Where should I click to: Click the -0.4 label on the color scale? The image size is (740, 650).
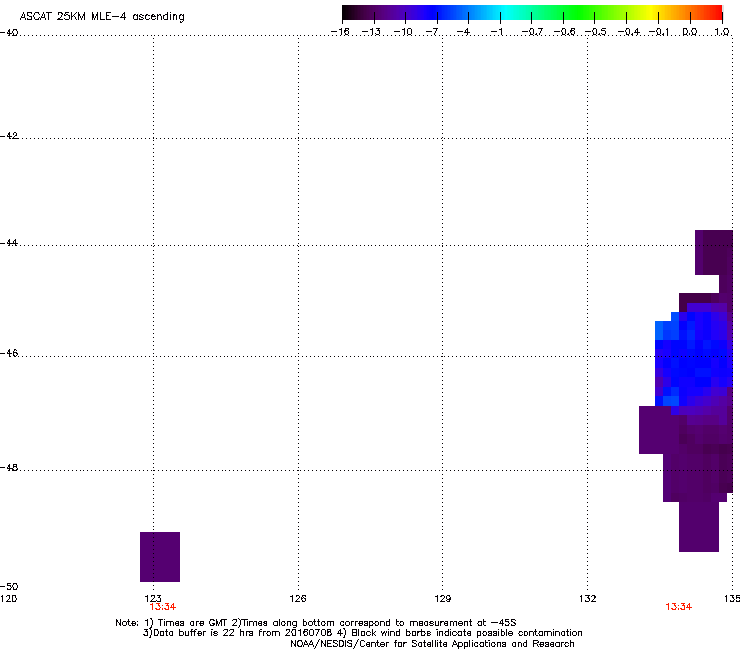coord(629,32)
